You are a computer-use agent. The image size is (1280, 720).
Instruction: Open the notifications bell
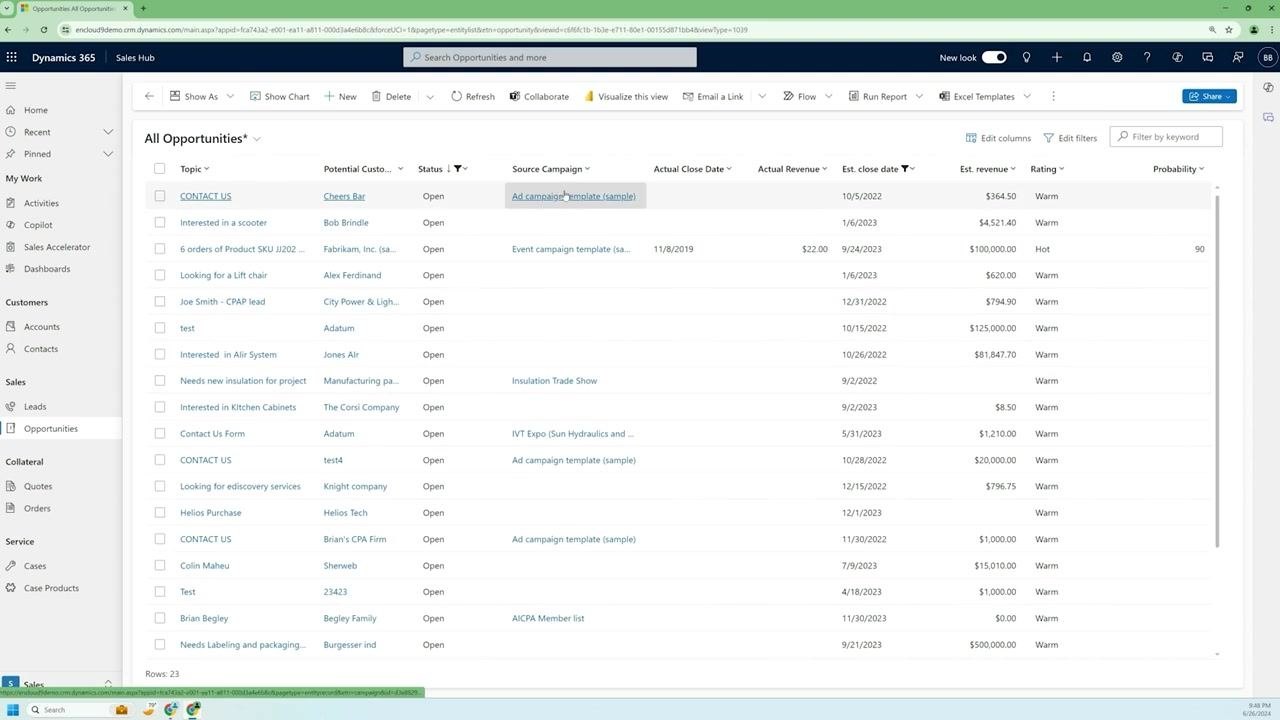[1087, 57]
